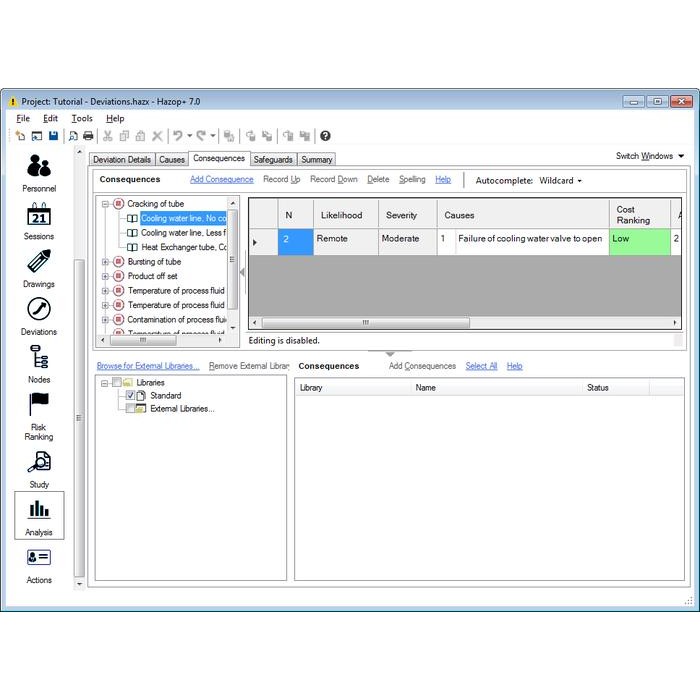Click the Delete X toolbar icon

[157, 136]
